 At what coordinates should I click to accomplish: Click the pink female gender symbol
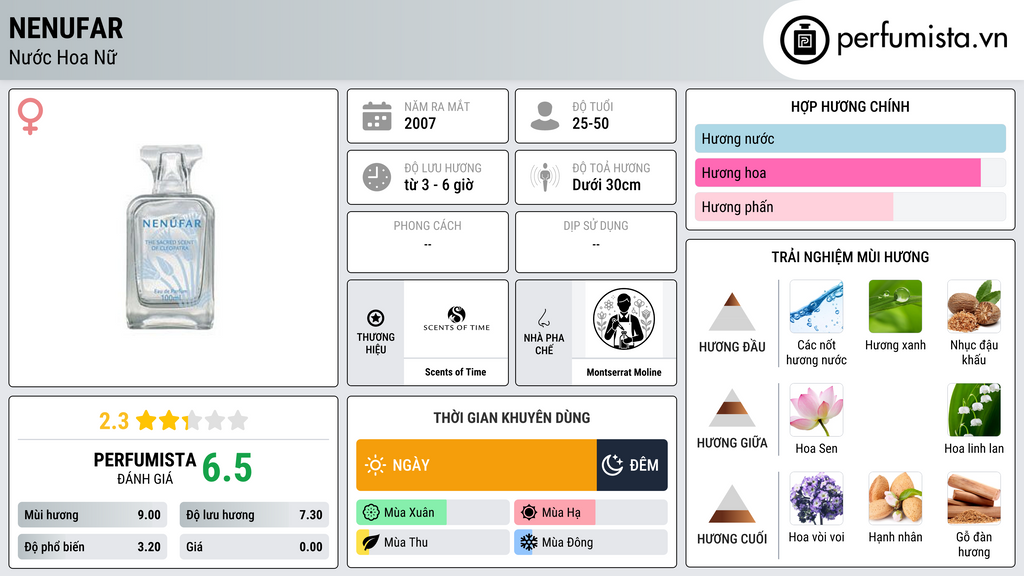coord(30,116)
